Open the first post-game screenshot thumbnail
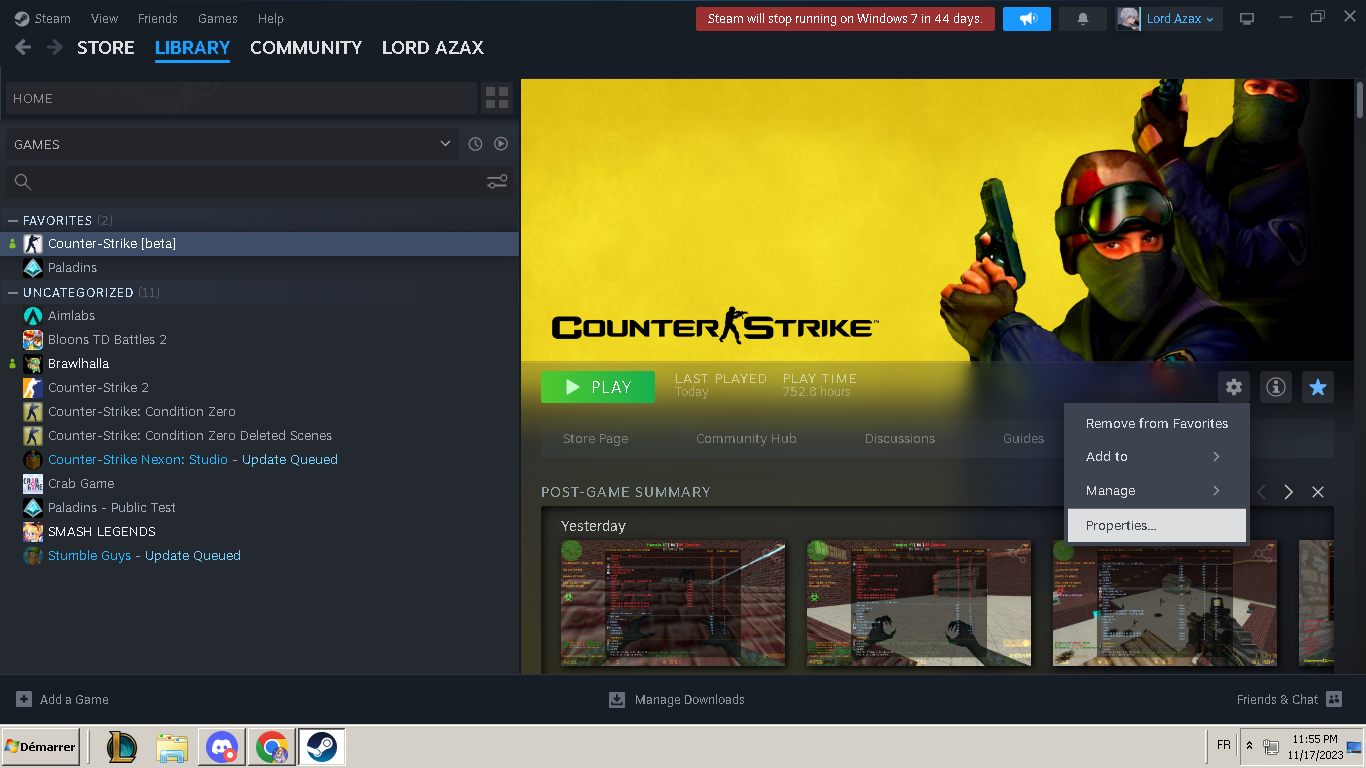This screenshot has width=1366, height=768. coord(673,603)
